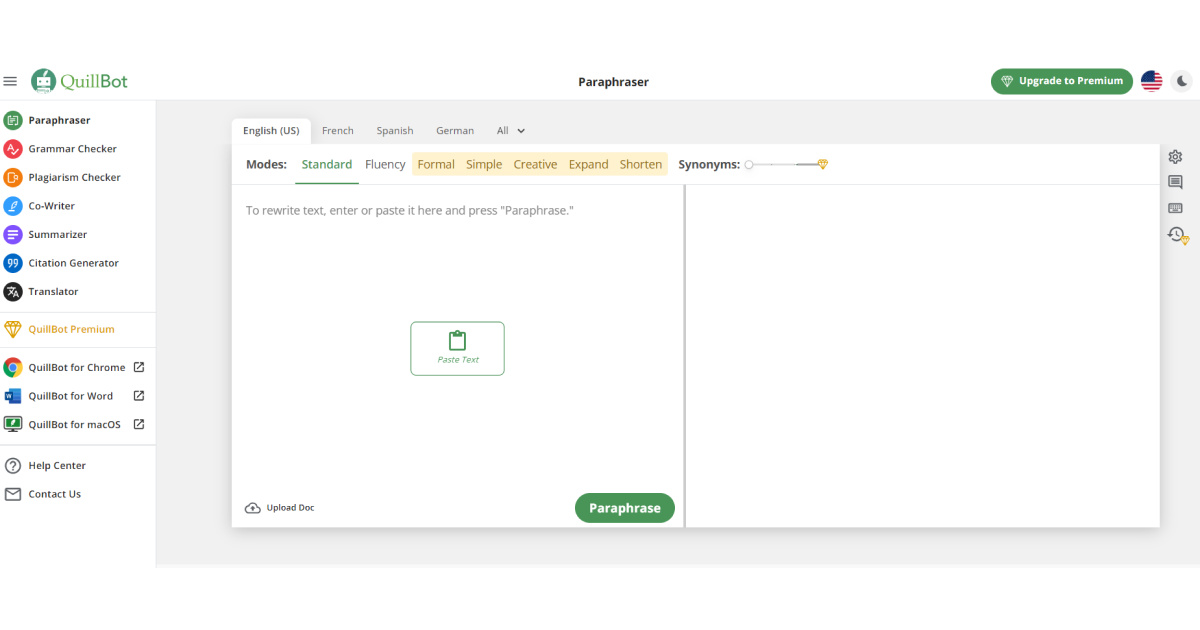This screenshot has width=1200, height=630.
Task: Open the Citation Generator quote icon
Action: [x=12, y=263]
